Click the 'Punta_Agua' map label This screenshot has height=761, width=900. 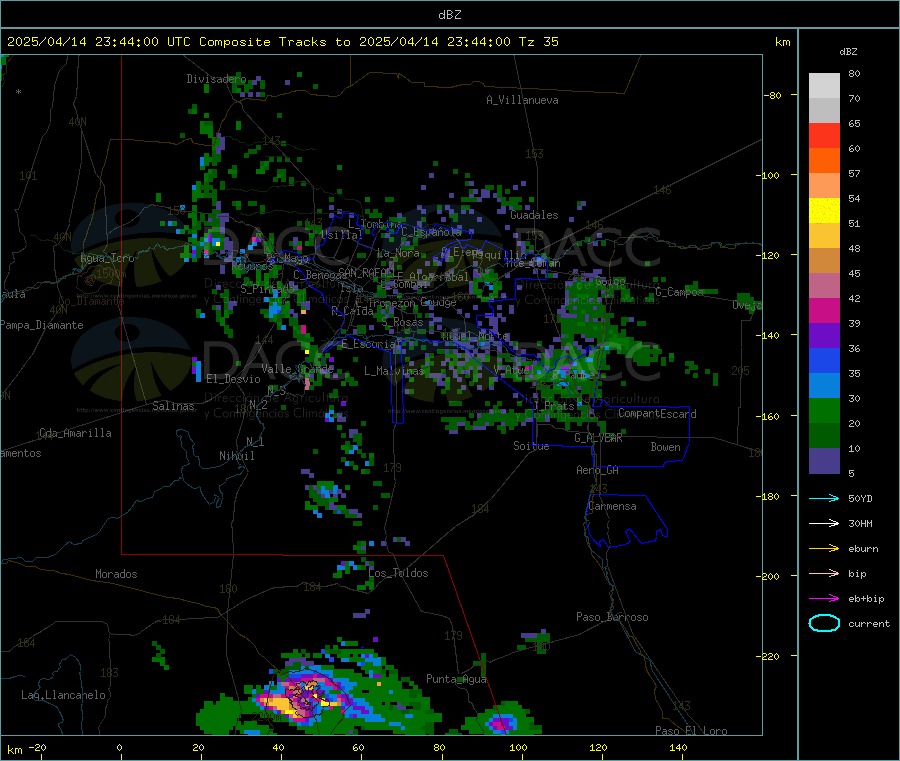pos(456,679)
